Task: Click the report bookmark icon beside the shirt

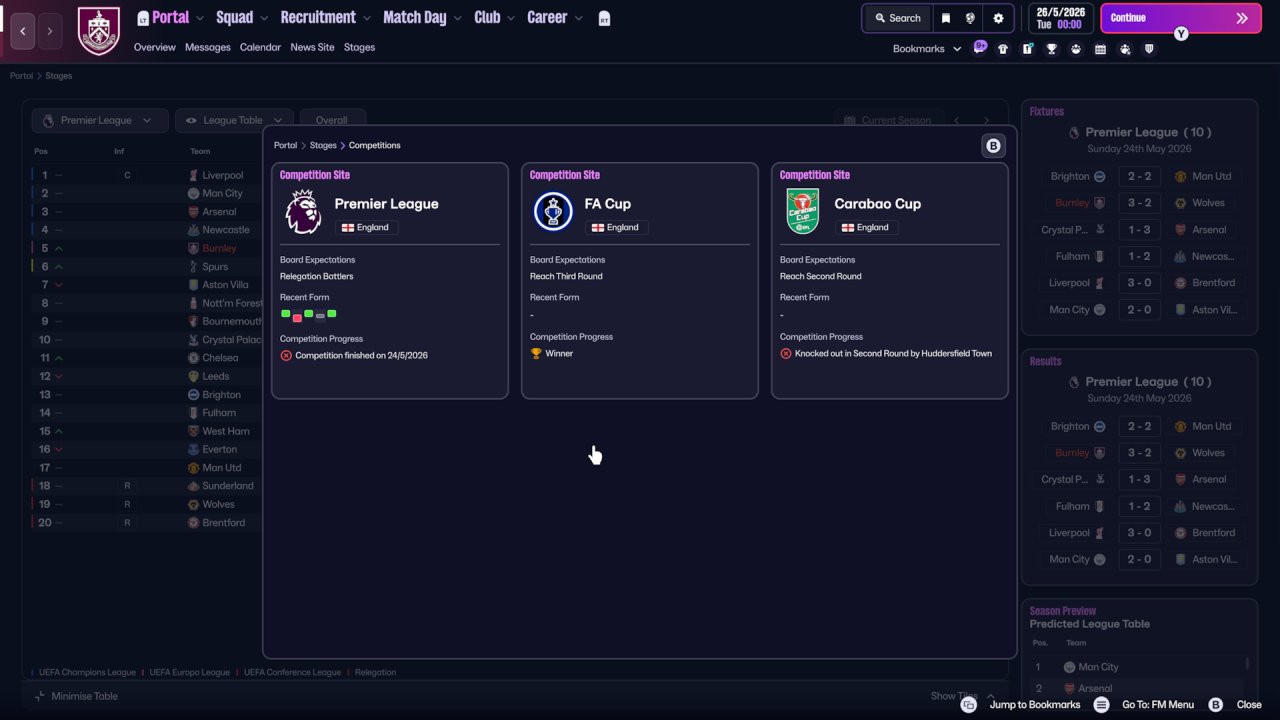Action: (x=1027, y=49)
